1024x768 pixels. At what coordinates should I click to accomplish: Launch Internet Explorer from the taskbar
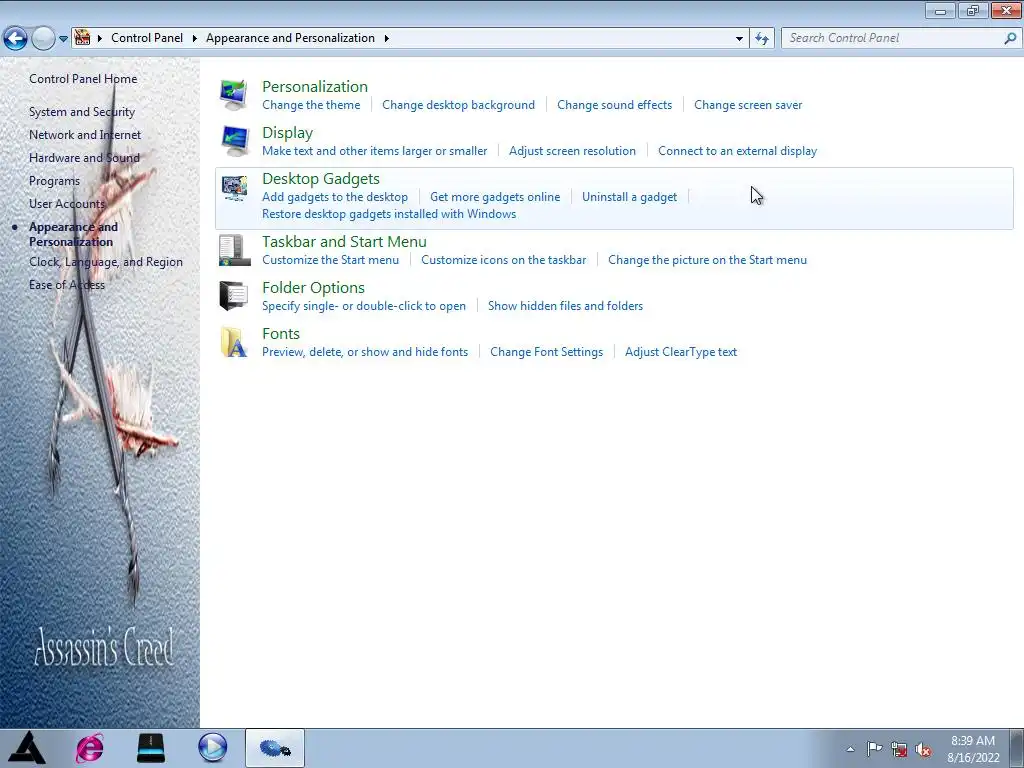point(89,748)
